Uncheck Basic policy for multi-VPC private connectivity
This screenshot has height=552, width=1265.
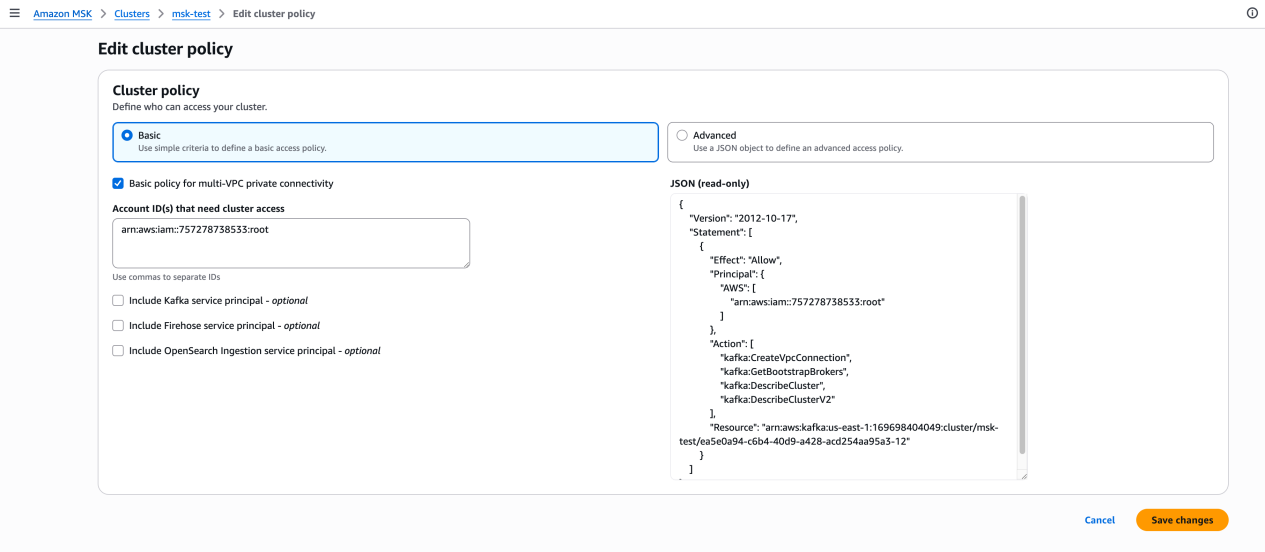pyautogui.click(x=118, y=184)
